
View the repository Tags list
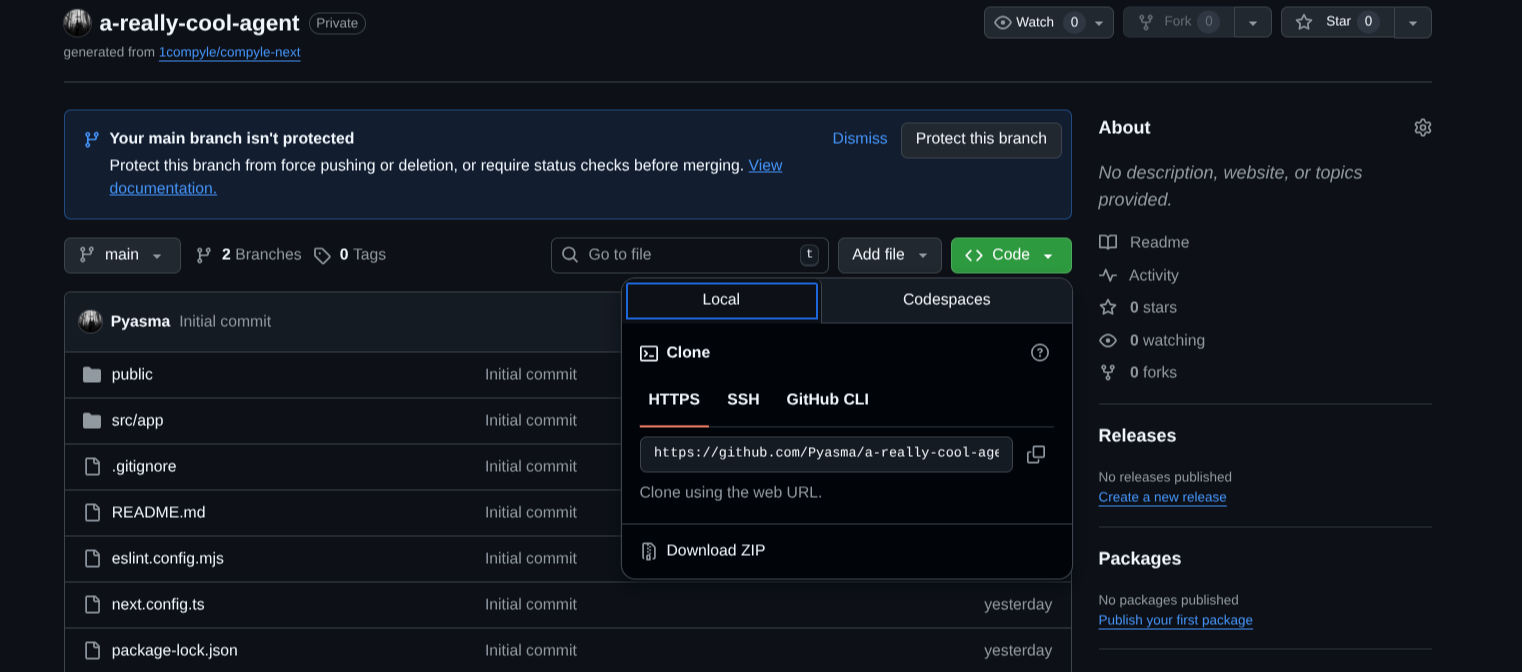point(350,254)
